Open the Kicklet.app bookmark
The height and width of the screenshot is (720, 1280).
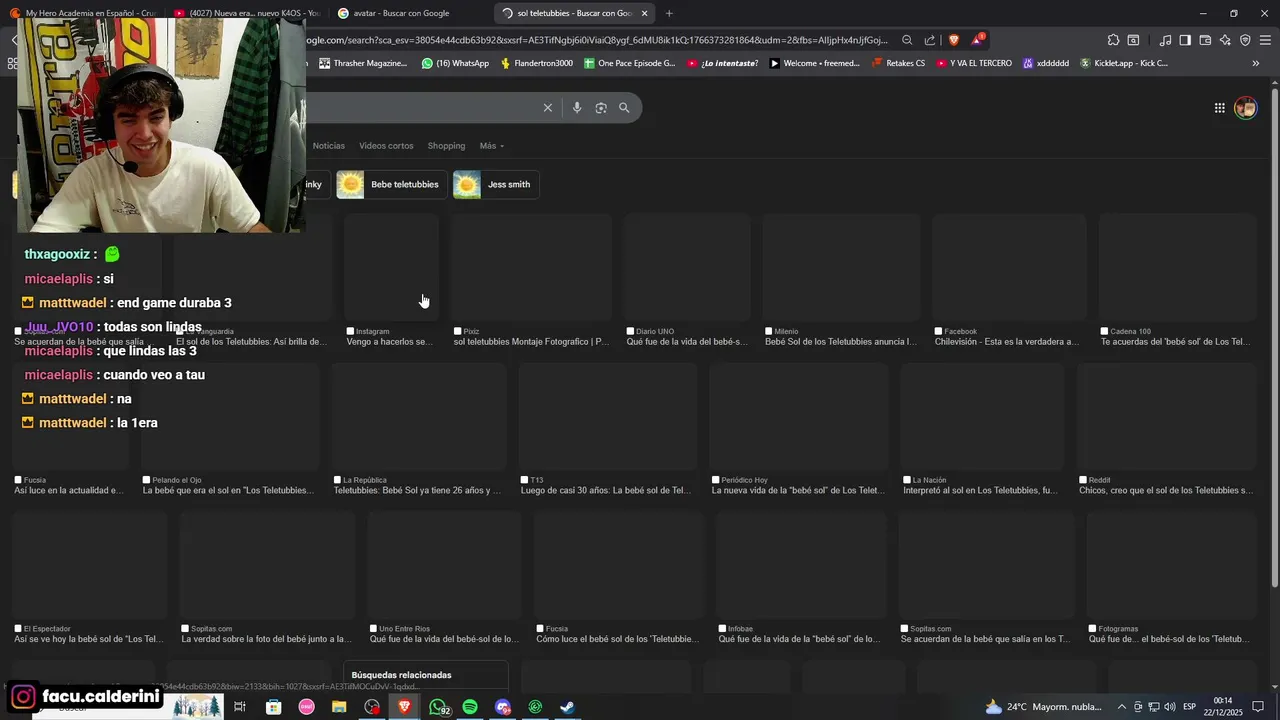coord(1124,63)
